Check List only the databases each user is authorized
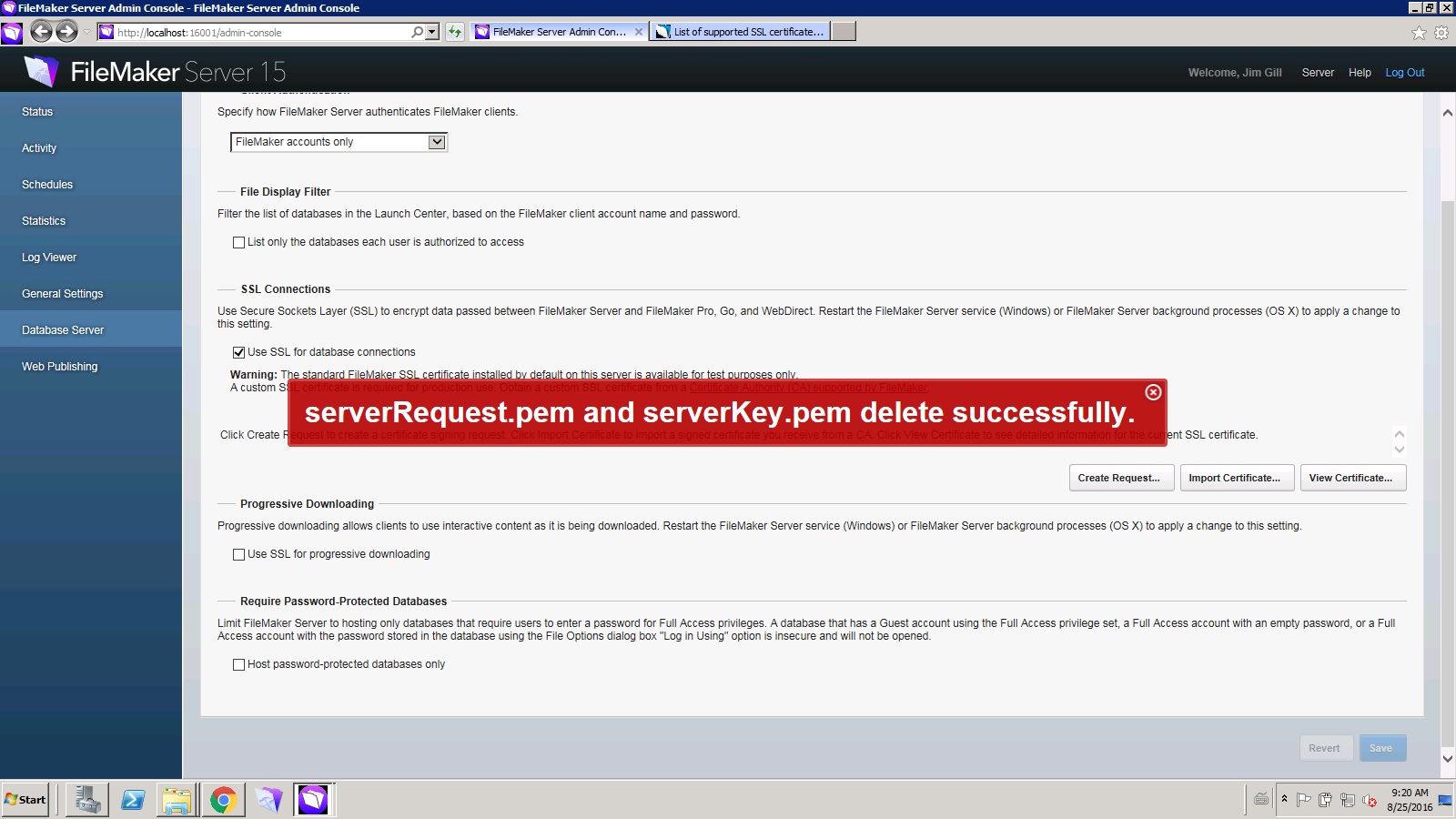The image size is (1456, 819). (238, 242)
